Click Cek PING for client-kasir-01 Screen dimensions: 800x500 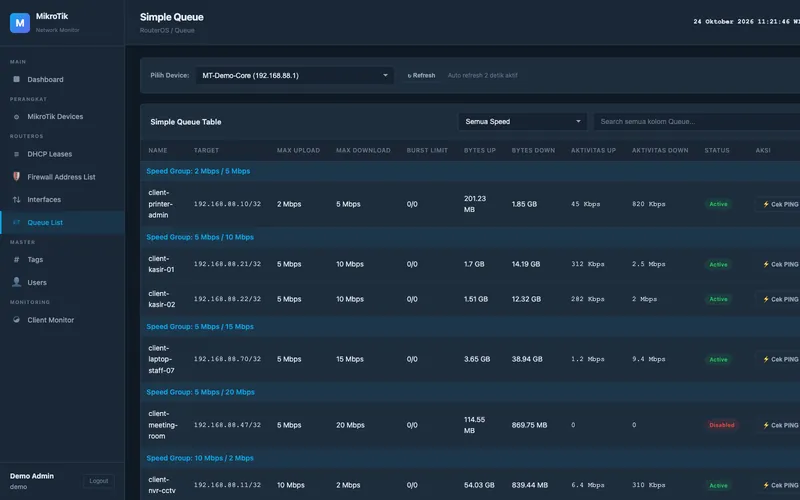[780, 264]
